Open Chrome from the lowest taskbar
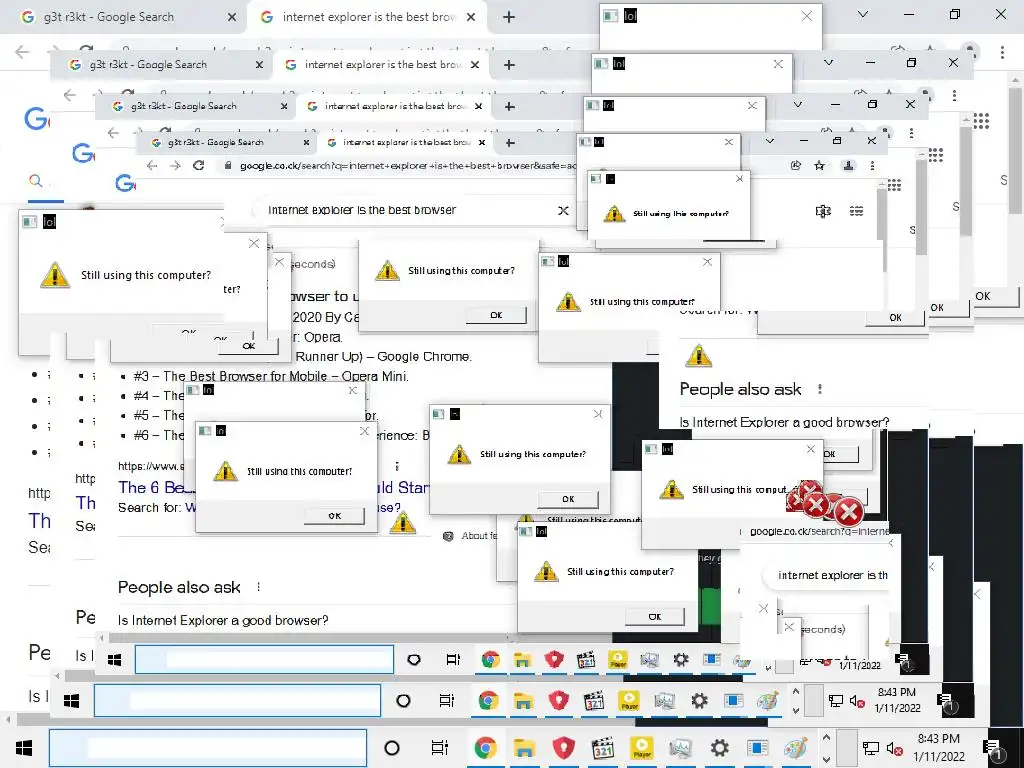This screenshot has width=1024, height=768. tap(485, 748)
